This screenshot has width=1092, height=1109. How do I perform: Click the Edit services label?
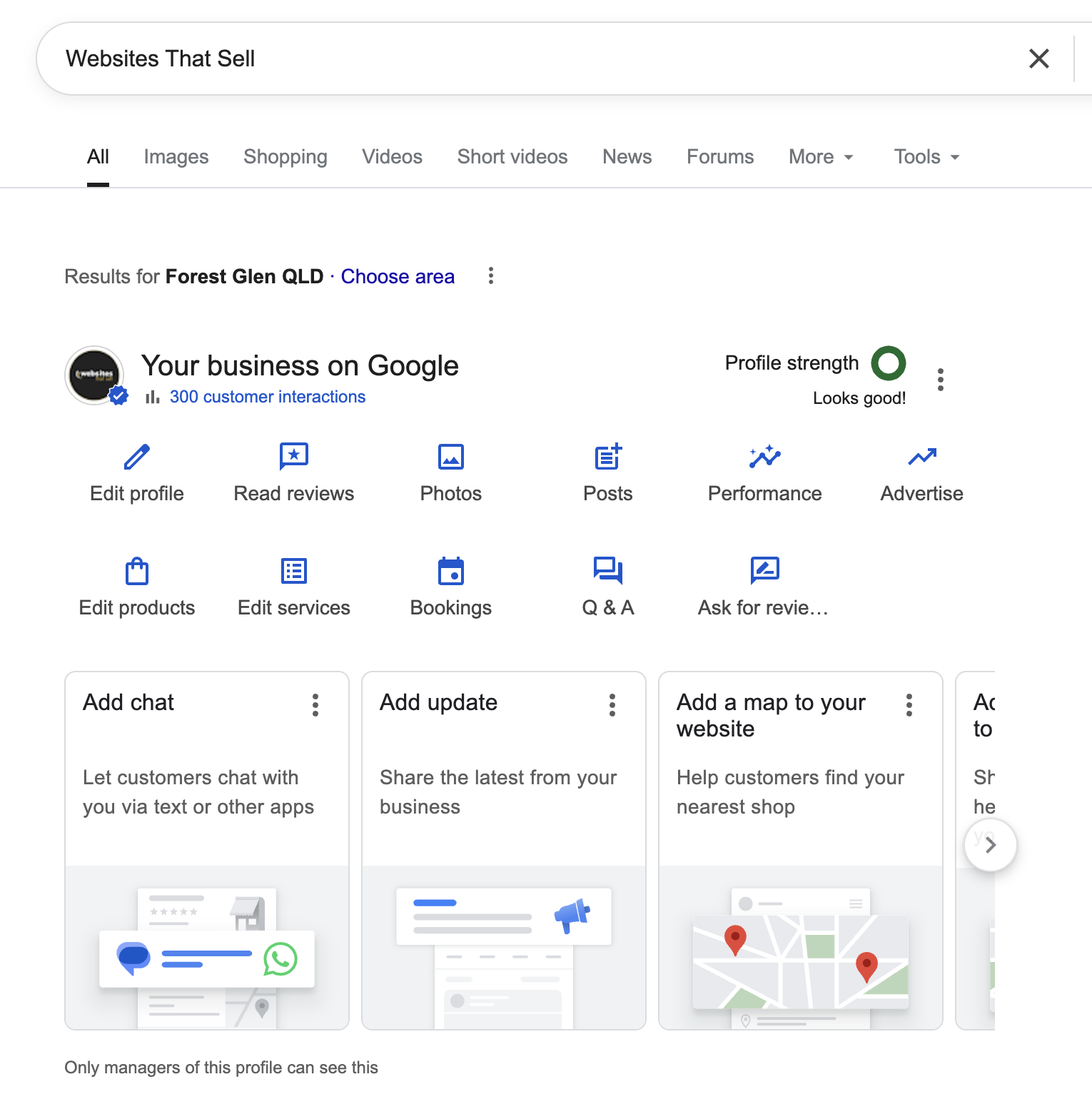(294, 608)
